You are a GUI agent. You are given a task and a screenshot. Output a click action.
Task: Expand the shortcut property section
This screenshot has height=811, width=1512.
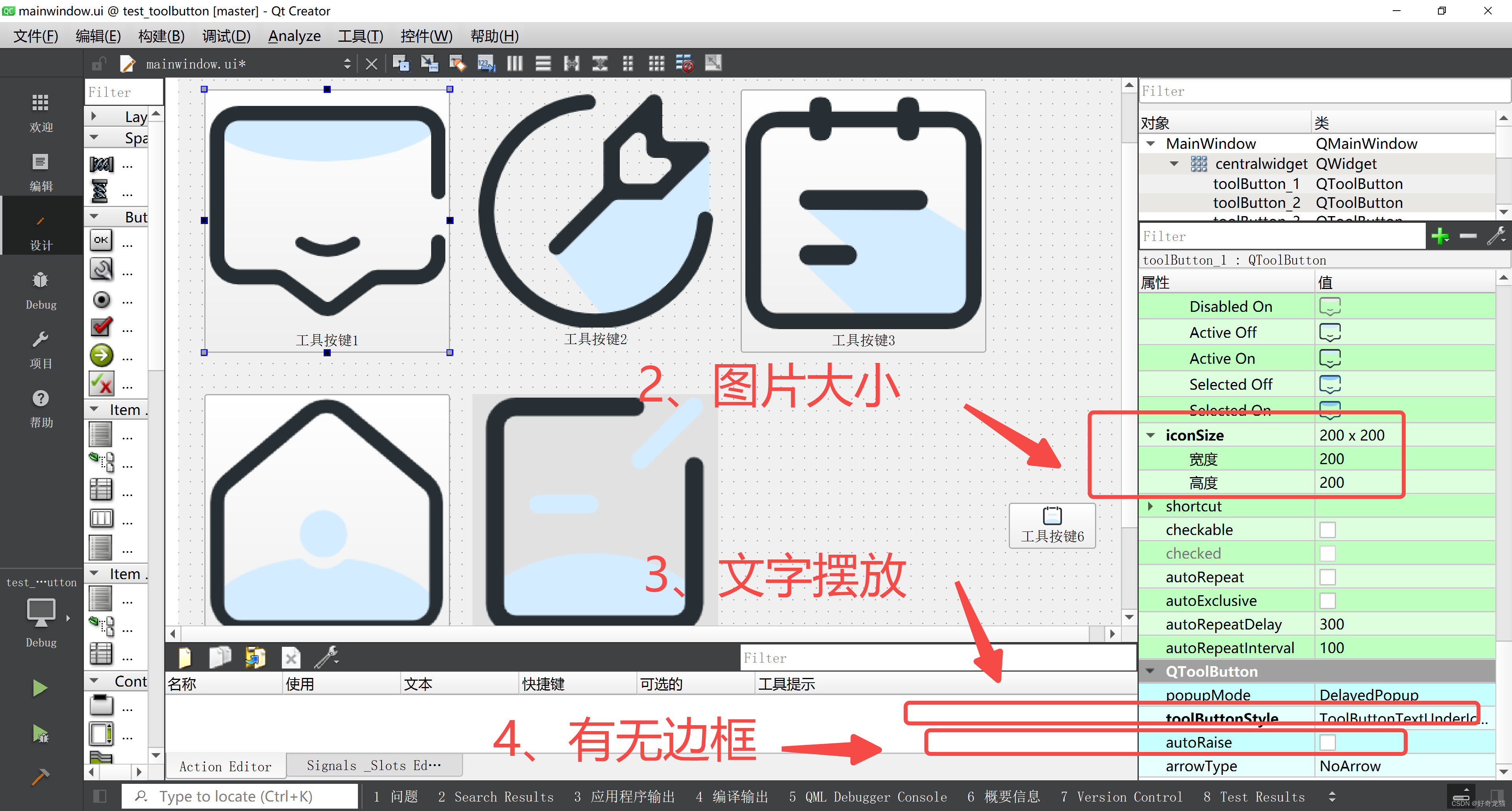(1152, 506)
